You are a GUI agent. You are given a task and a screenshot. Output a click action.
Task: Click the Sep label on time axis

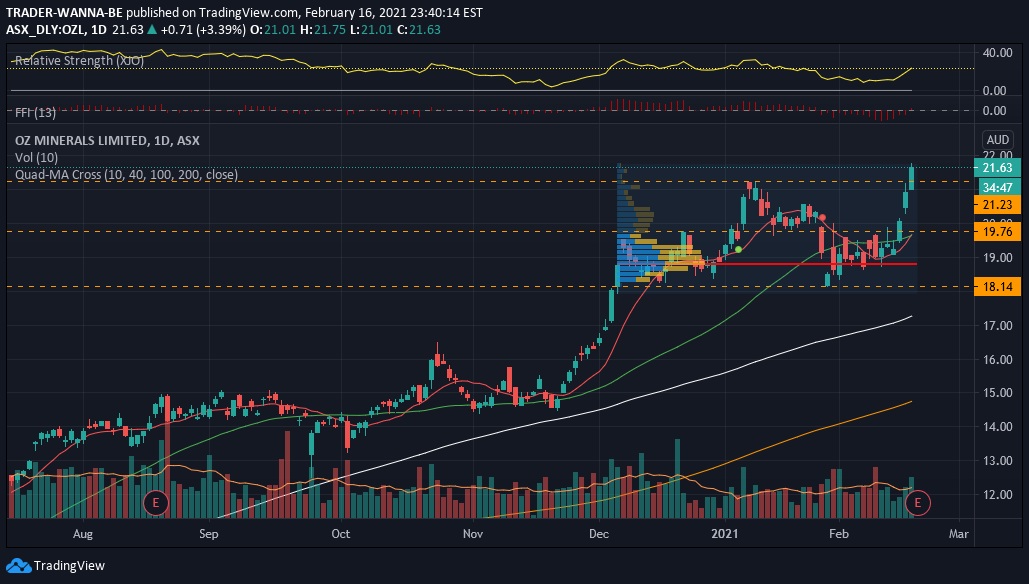(209, 533)
